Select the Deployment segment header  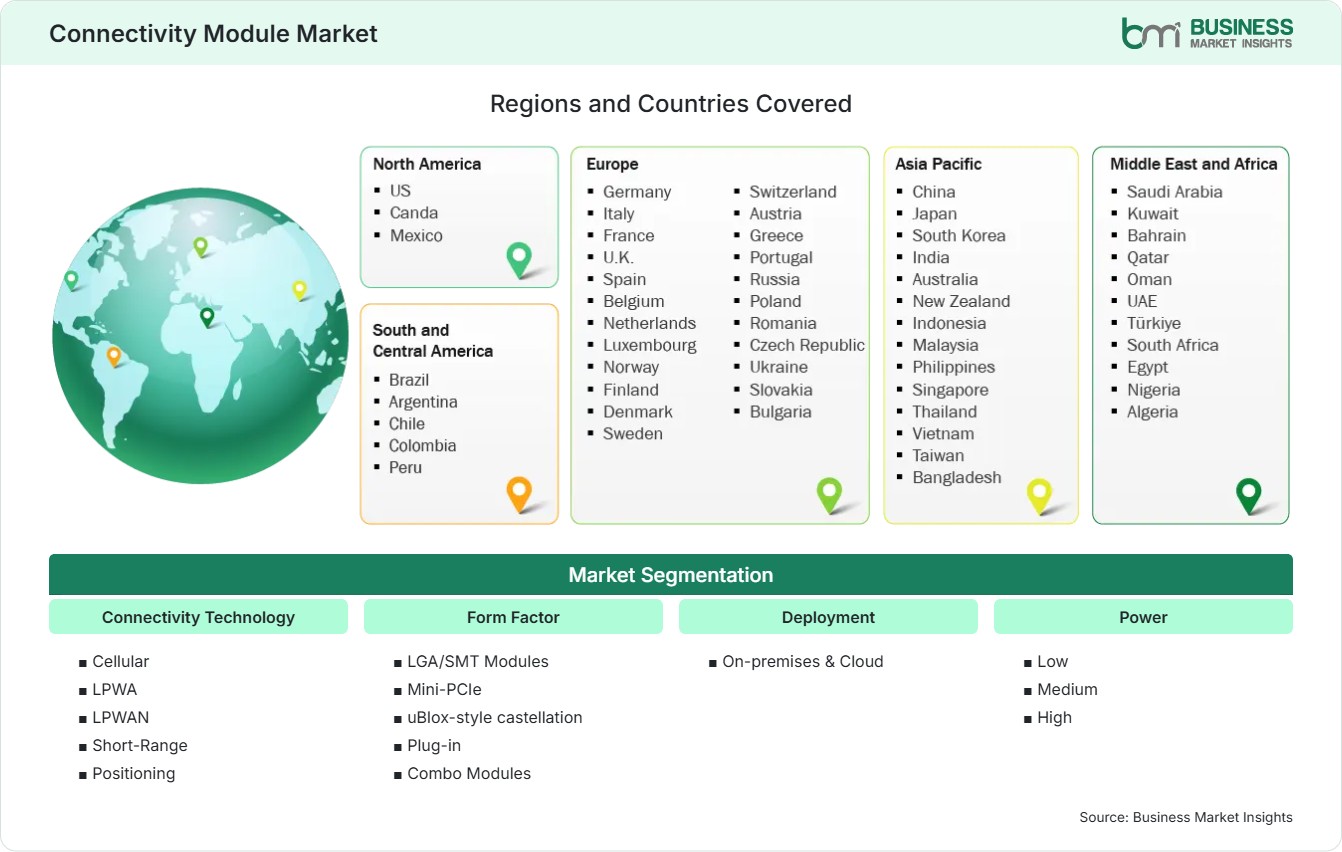click(x=828, y=617)
